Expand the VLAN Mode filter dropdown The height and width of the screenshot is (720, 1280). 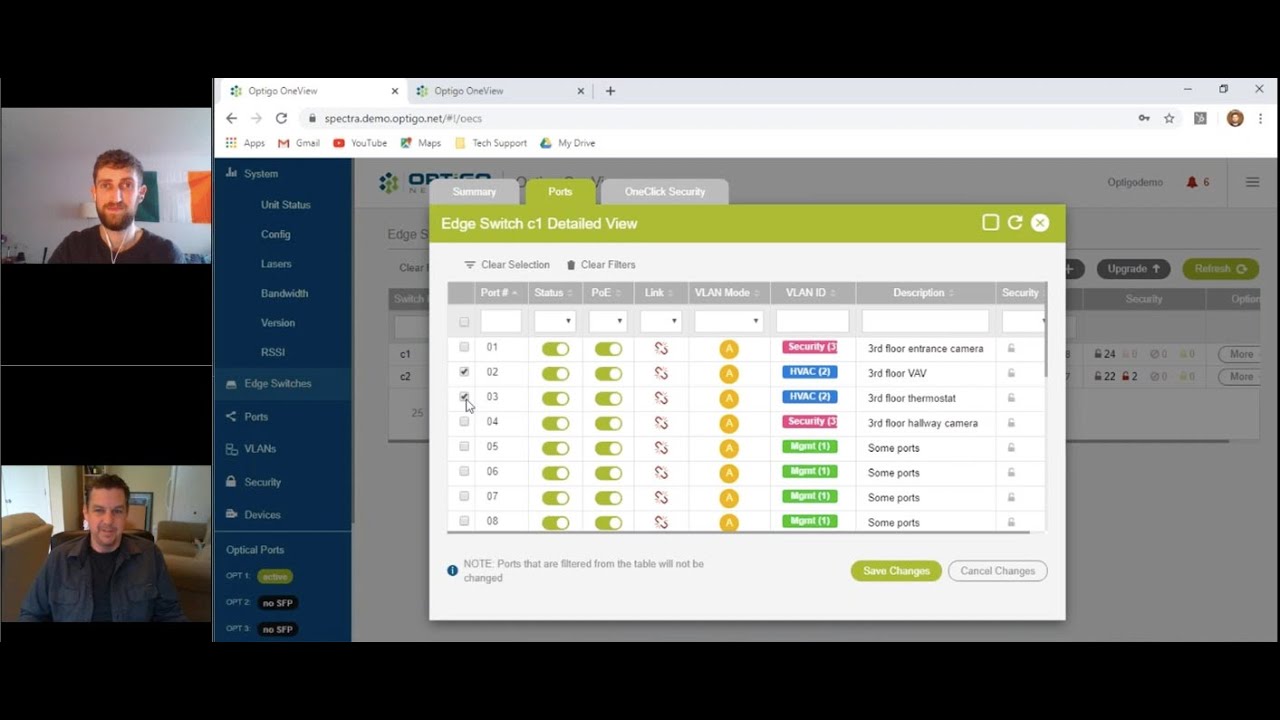729,321
